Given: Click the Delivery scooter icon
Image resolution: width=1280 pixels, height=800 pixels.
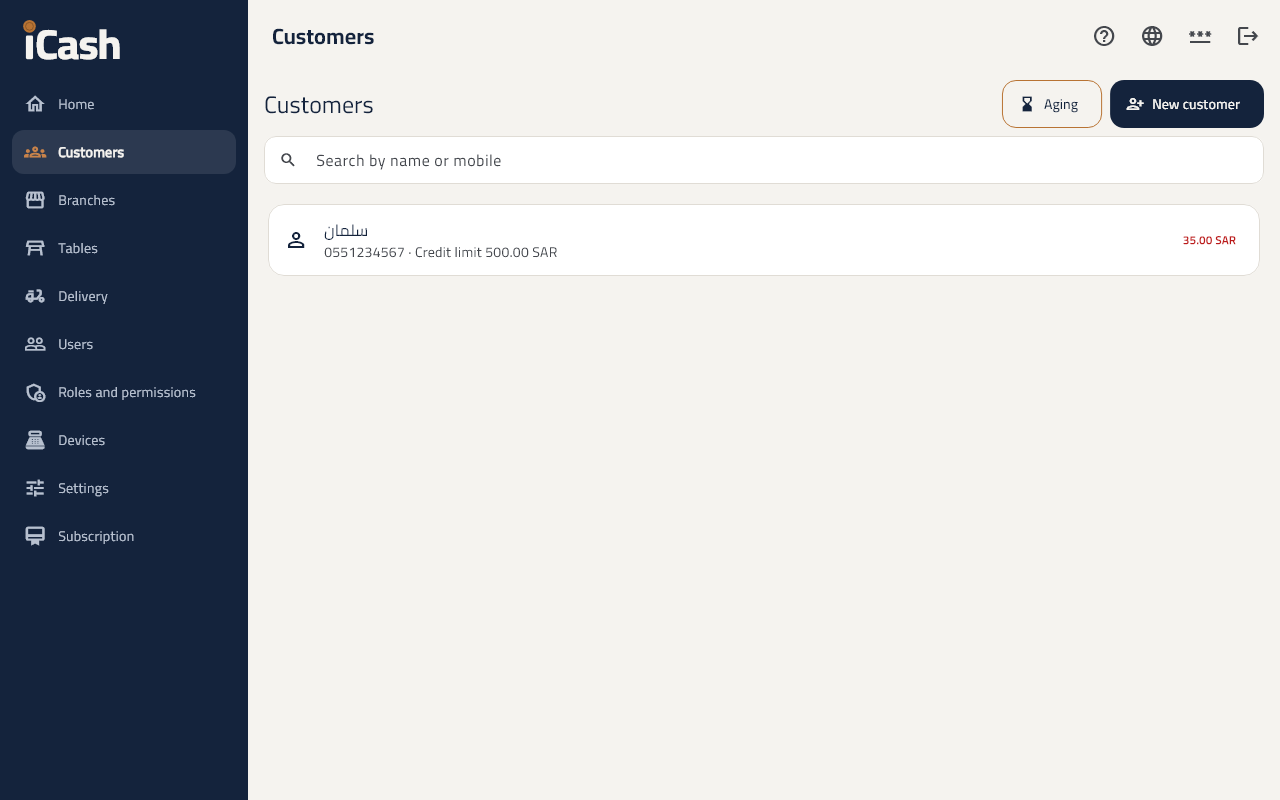Looking at the screenshot, I should point(35,296).
